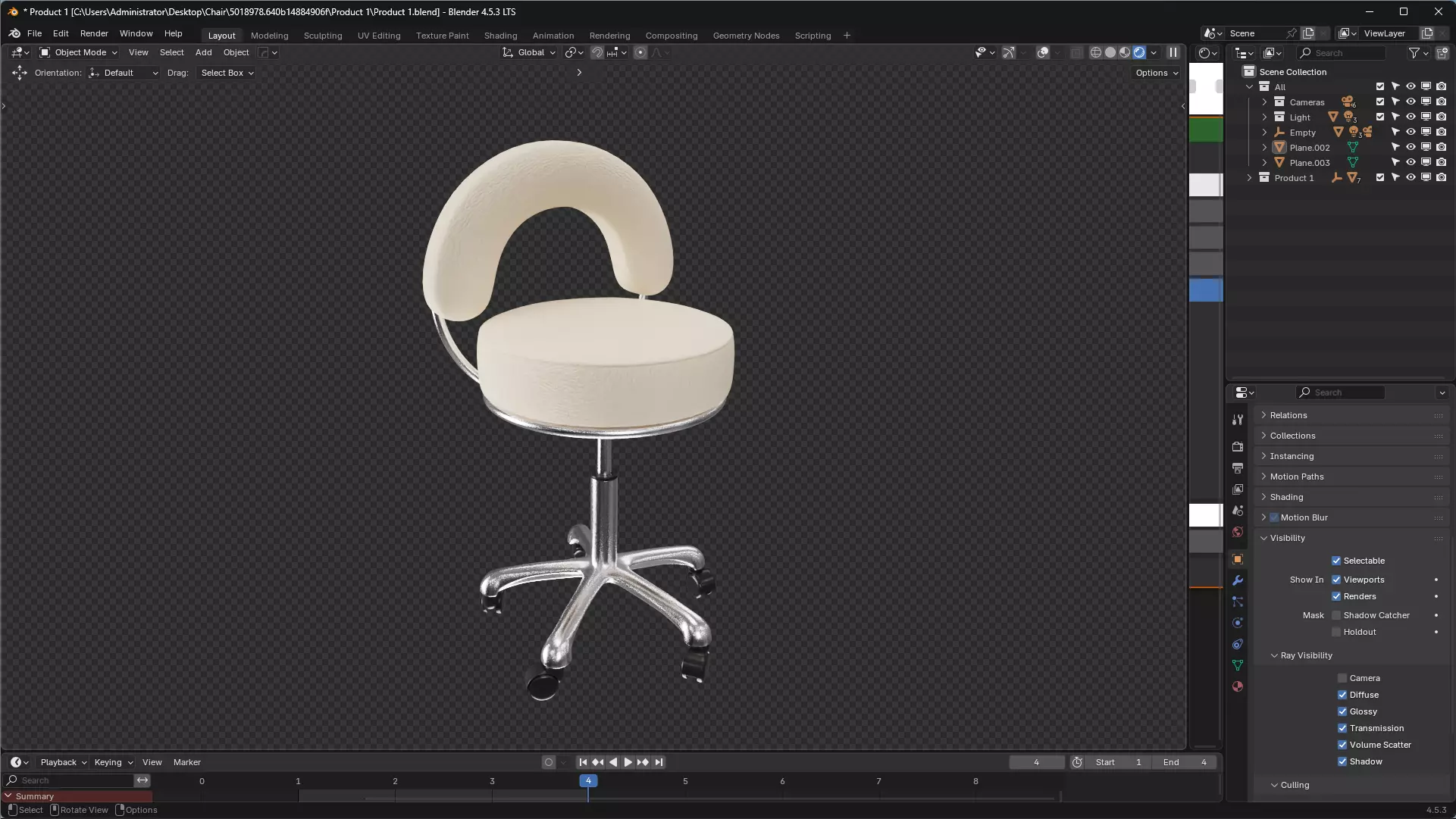Open the timeline Marker menu

tap(187, 762)
